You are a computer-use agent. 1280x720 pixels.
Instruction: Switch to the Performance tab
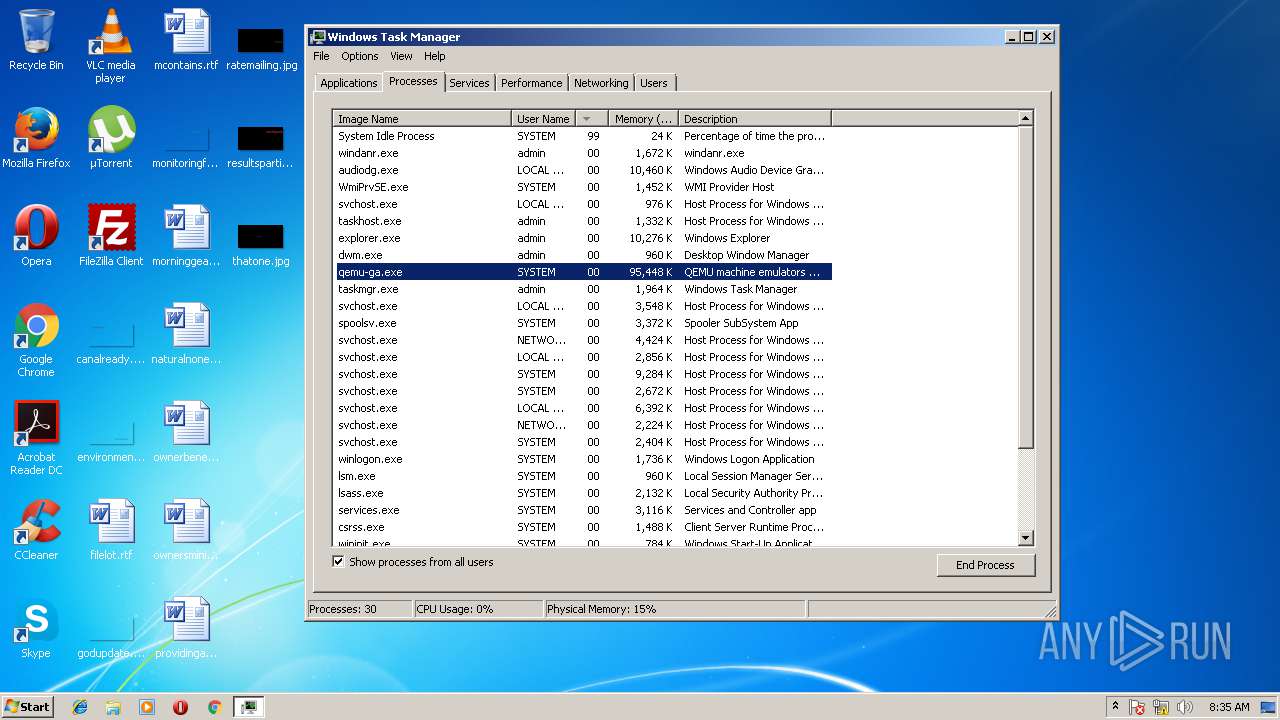tap(531, 83)
